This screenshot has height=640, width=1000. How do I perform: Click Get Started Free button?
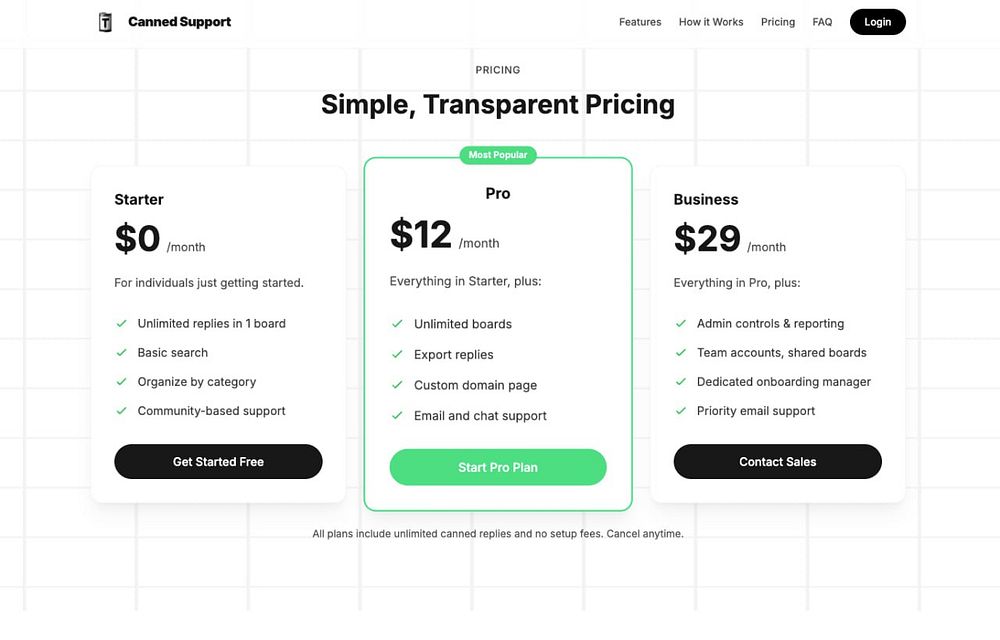click(x=218, y=462)
